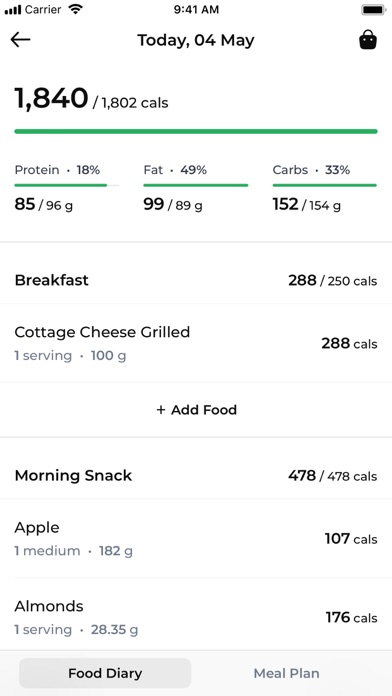Open the Apple food entry
The image size is (392, 696).
(196, 538)
